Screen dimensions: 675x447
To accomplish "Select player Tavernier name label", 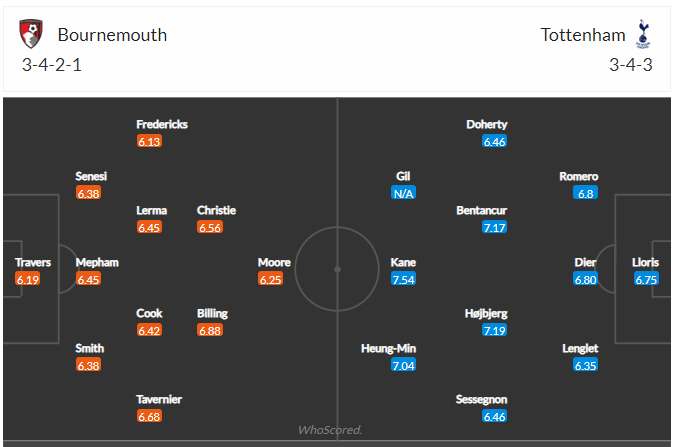I will (159, 400).
